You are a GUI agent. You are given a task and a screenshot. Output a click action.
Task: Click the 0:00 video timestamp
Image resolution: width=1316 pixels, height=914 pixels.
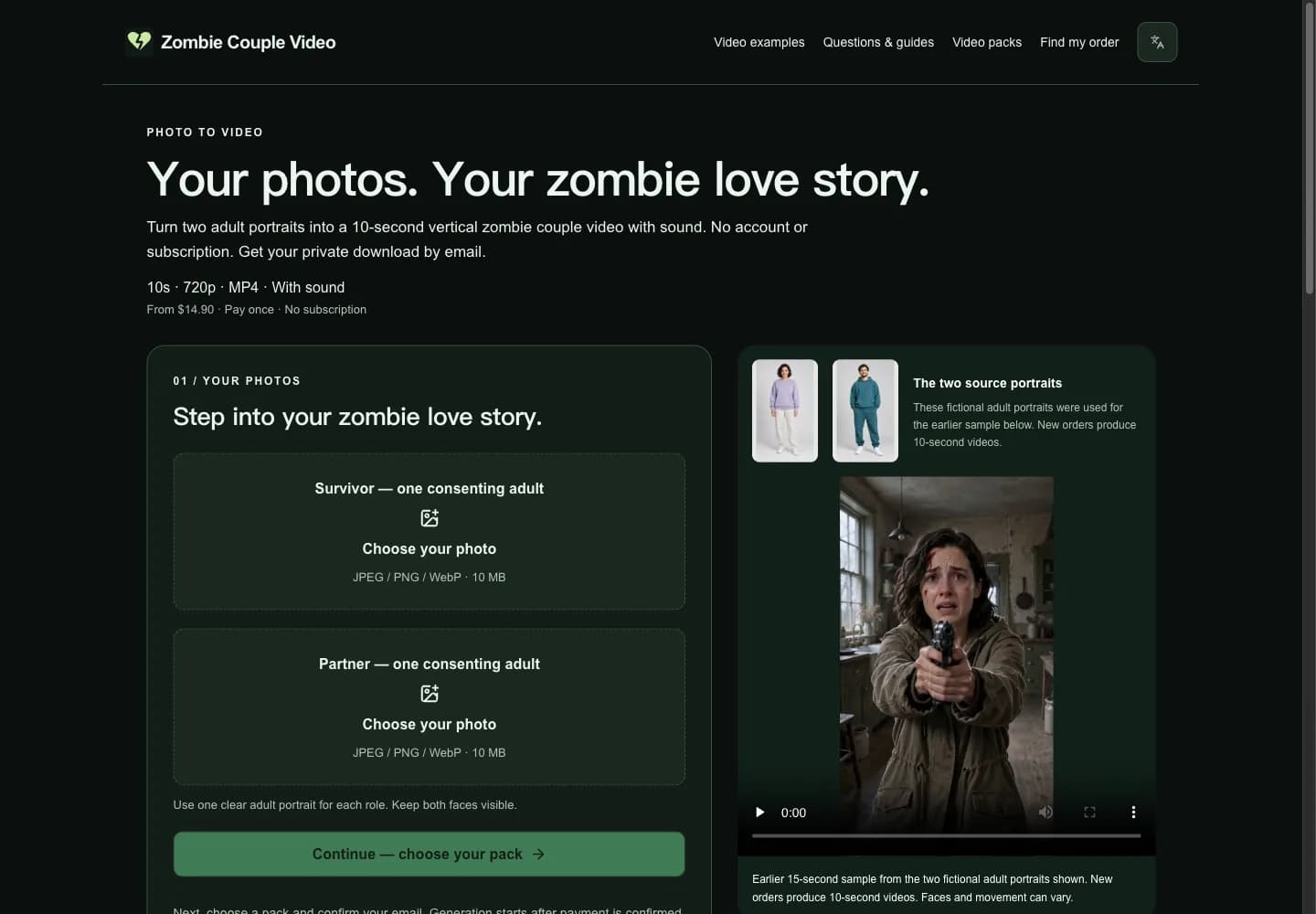(x=793, y=813)
